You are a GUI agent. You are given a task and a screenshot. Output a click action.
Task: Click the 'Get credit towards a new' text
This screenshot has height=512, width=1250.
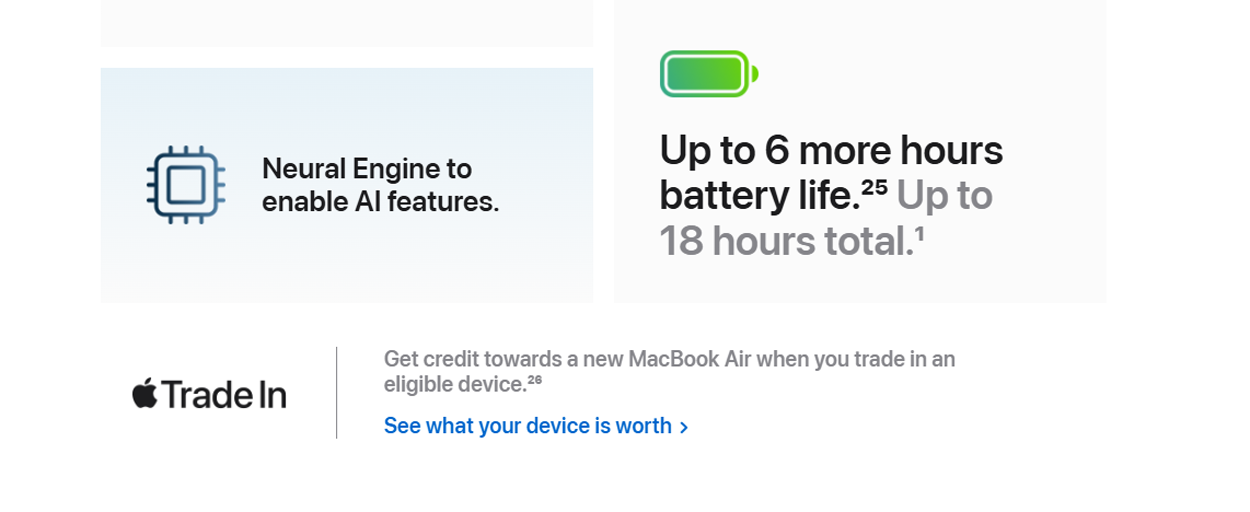pos(503,359)
